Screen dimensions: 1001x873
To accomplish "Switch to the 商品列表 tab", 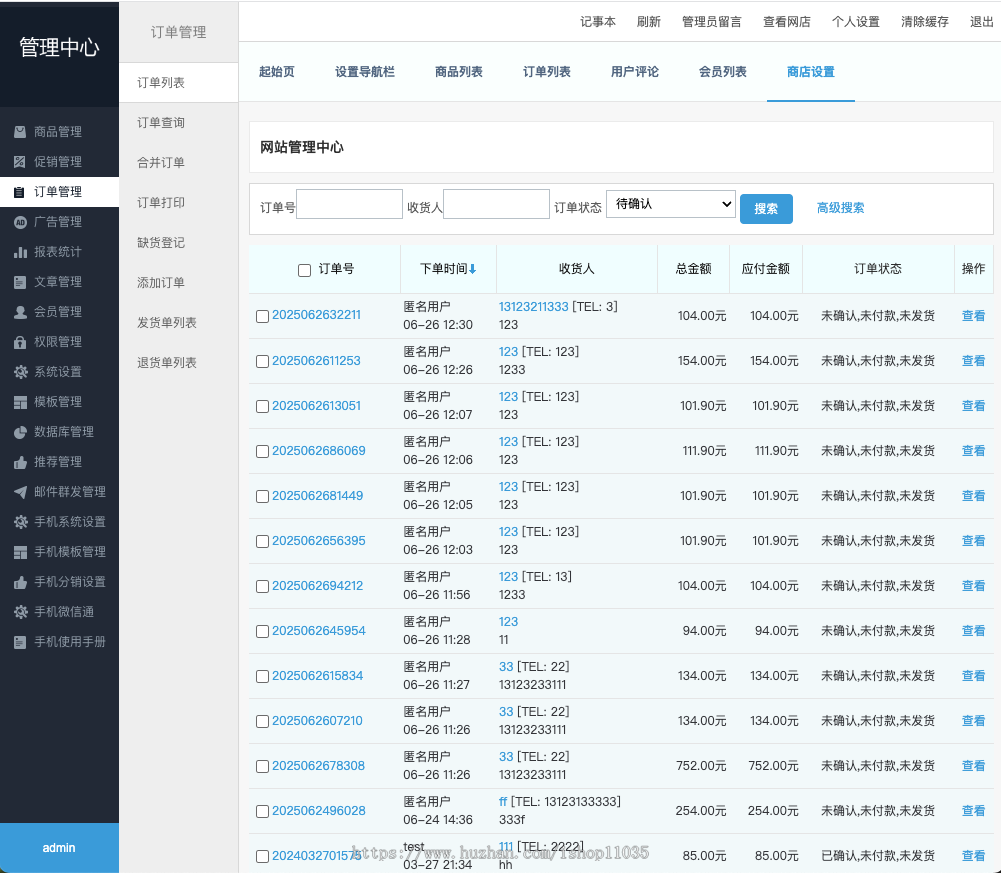I will (458, 72).
